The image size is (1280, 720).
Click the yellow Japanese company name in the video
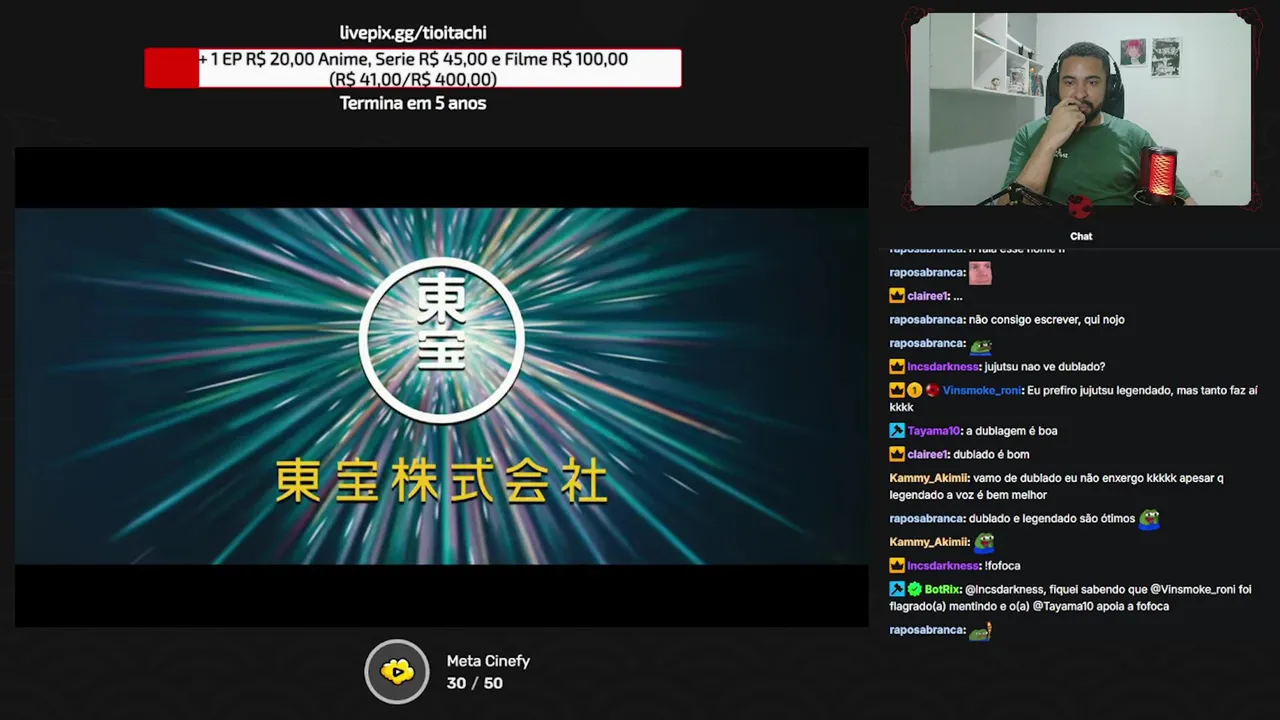click(x=441, y=482)
